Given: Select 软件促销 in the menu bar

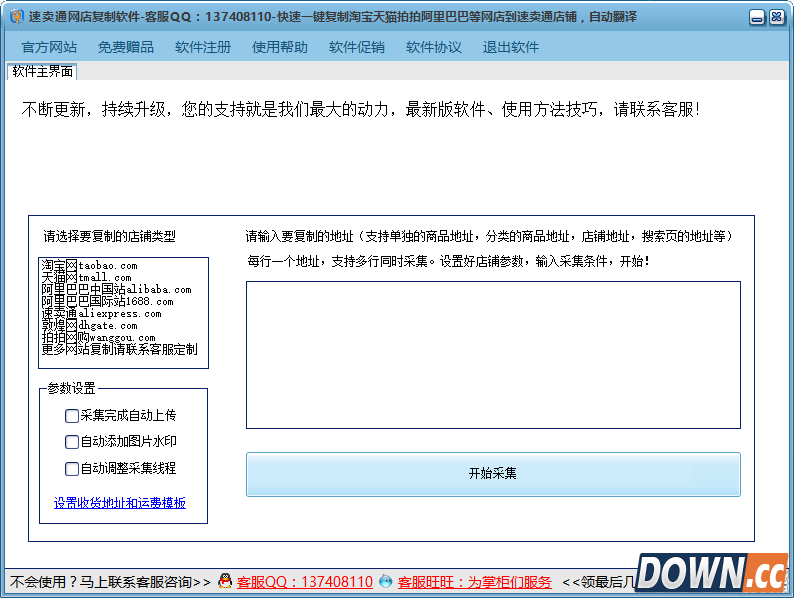Looking at the screenshot, I should click(357, 47).
